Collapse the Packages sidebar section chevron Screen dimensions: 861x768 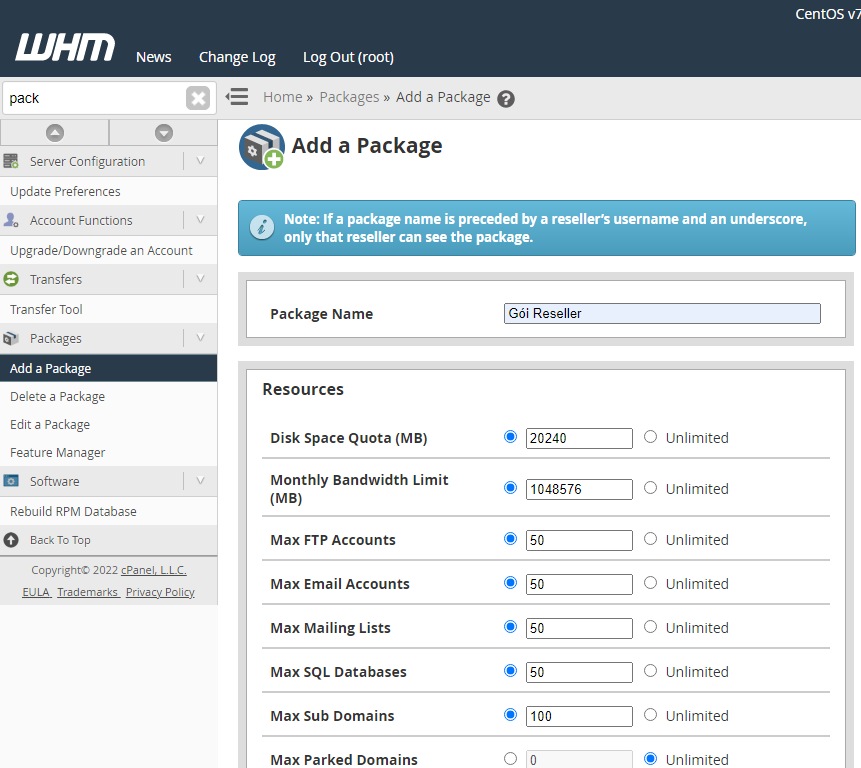(x=200, y=338)
